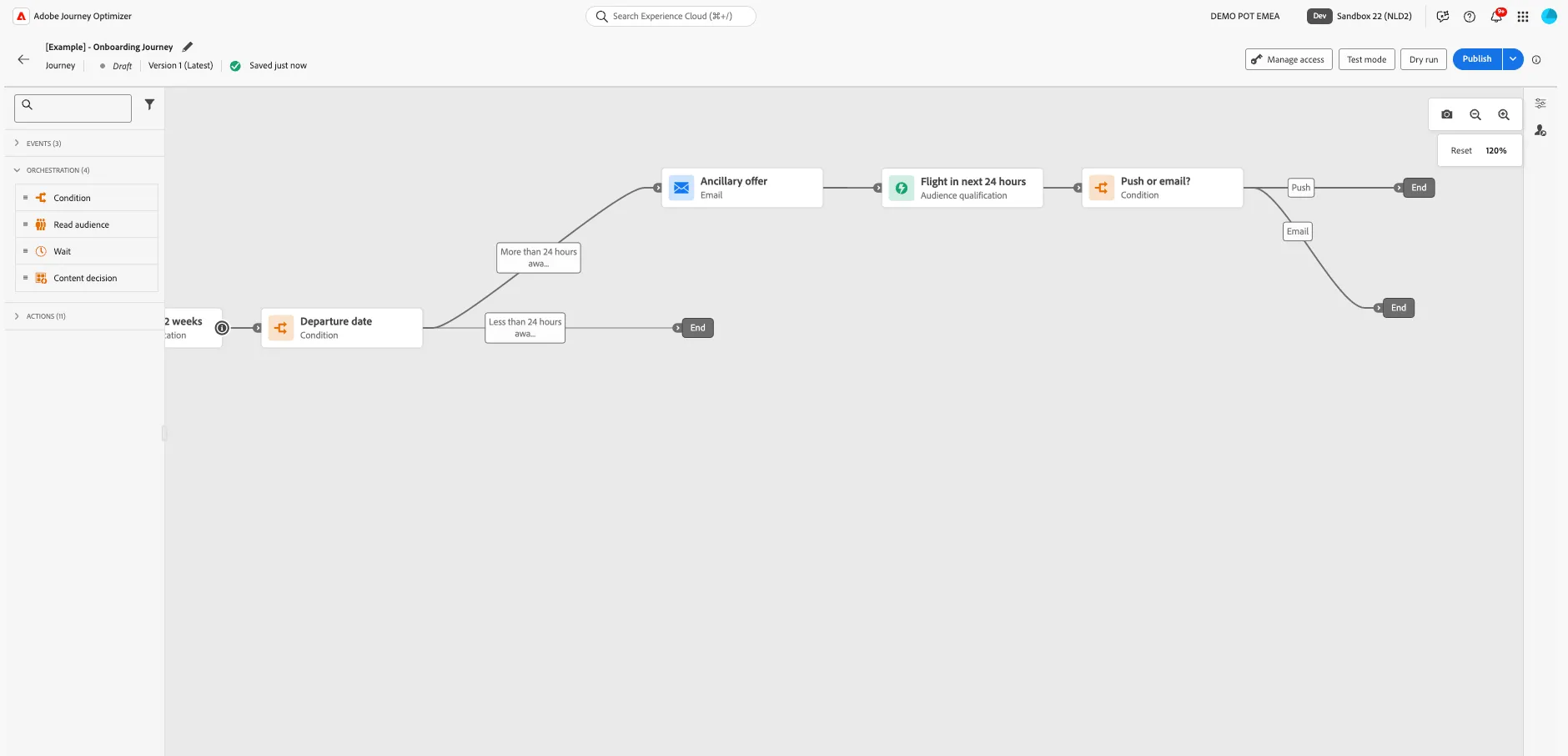Viewport: 1568px width, 756px height.
Task: Click the search magnifier in Experience Cloud bar
Action: [x=601, y=16]
